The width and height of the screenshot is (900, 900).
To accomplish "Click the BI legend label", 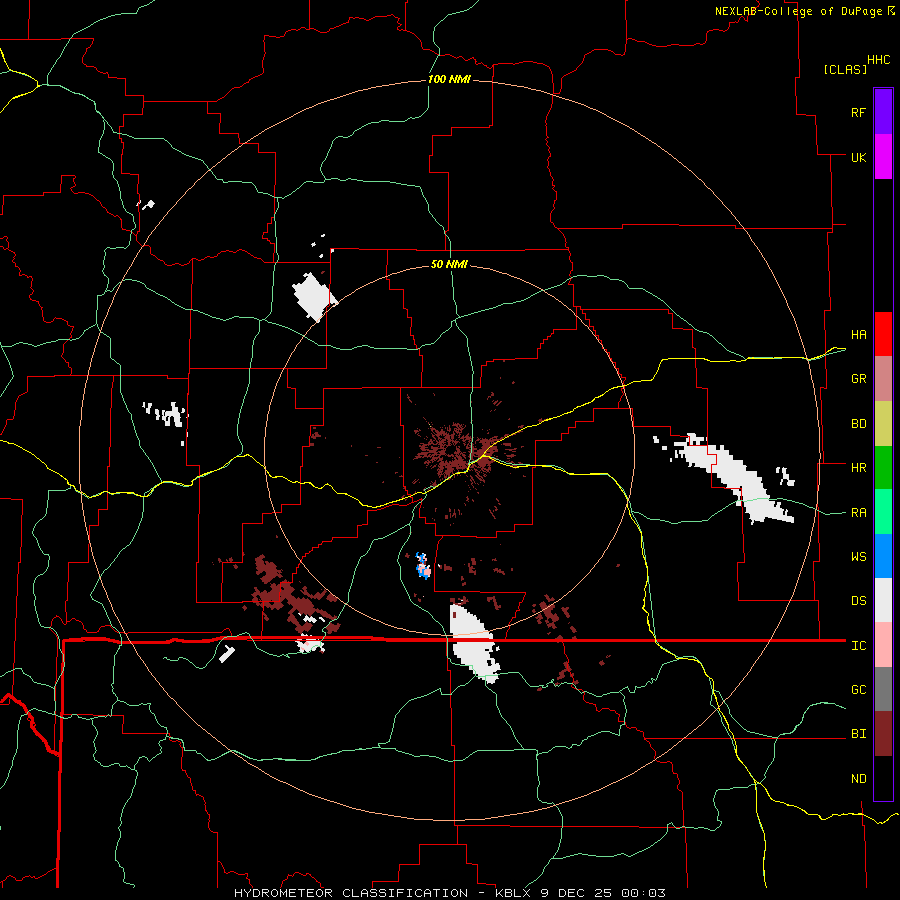I will [x=859, y=734].
